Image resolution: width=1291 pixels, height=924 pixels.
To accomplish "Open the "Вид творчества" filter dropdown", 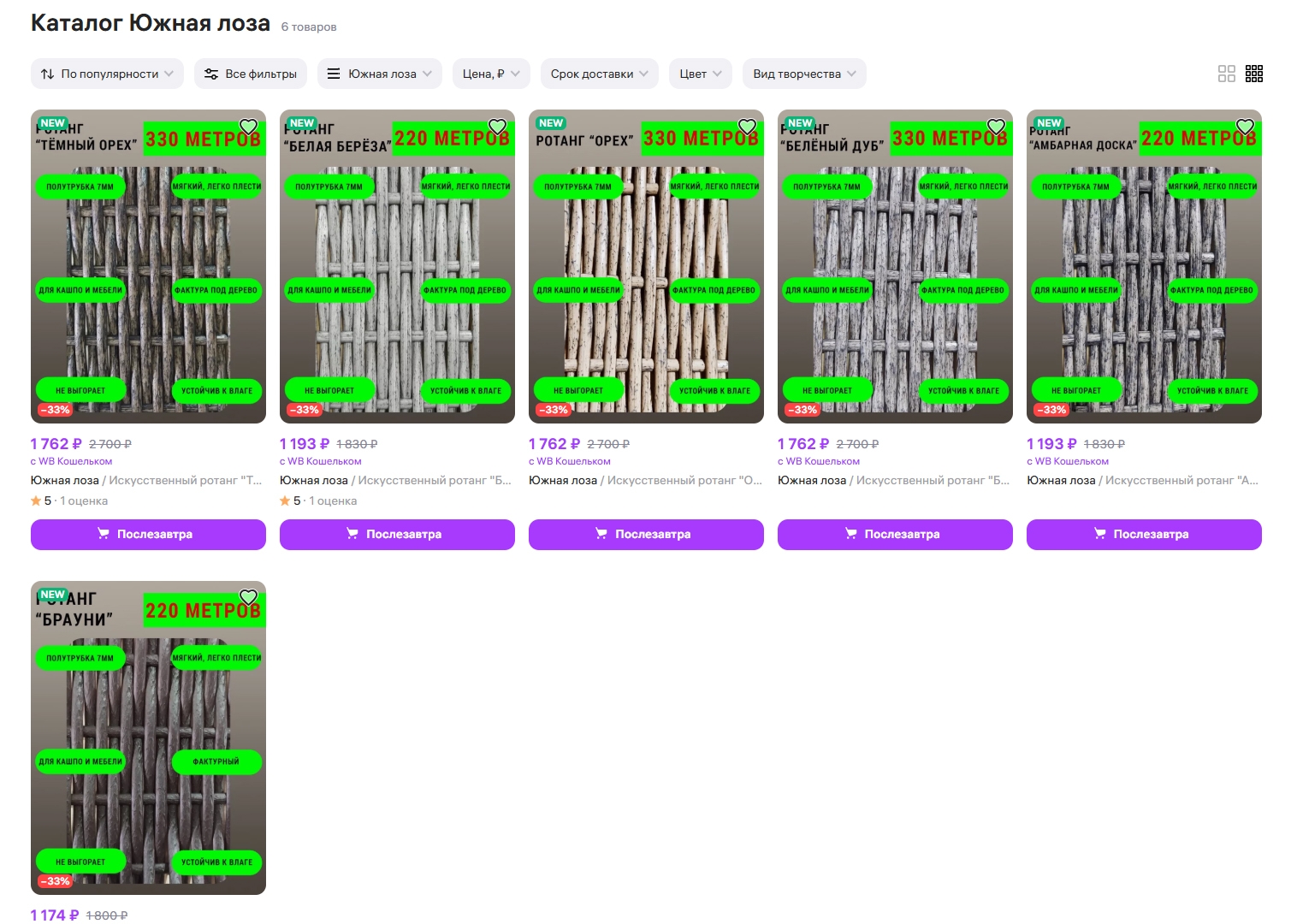I will point(803,74).
